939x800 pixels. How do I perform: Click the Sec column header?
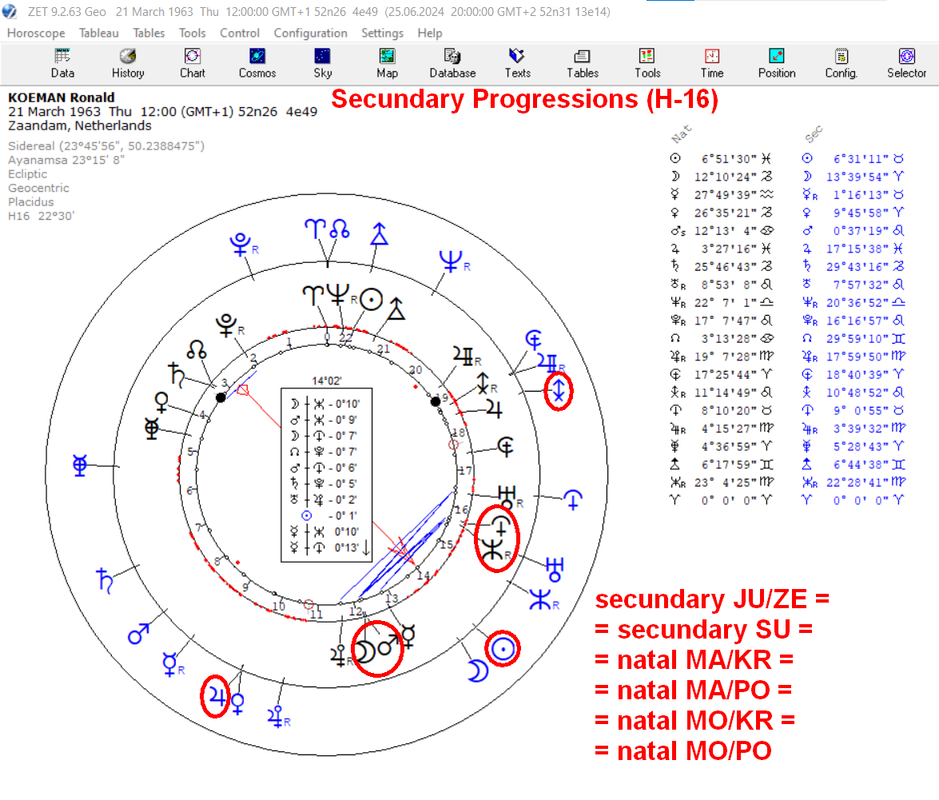(813, 135)
